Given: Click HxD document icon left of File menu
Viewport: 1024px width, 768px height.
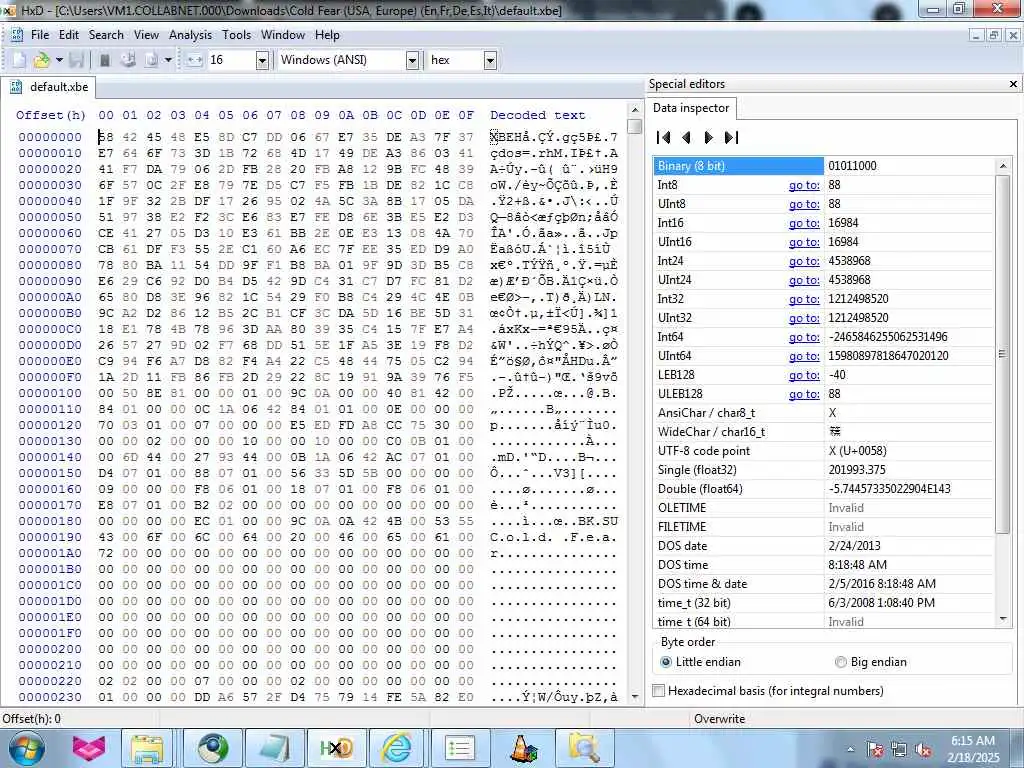Looking at the screenshot, I should pos(17,35).
